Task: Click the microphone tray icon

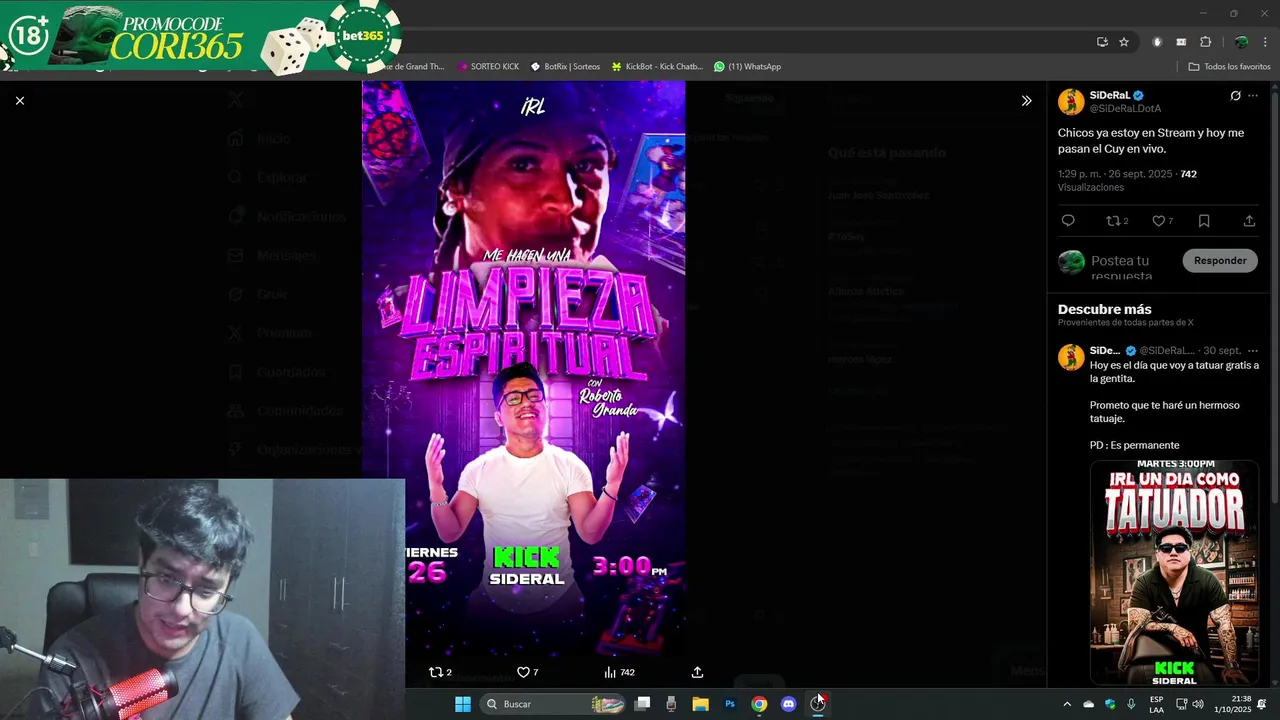Action: click(1131, 704)
